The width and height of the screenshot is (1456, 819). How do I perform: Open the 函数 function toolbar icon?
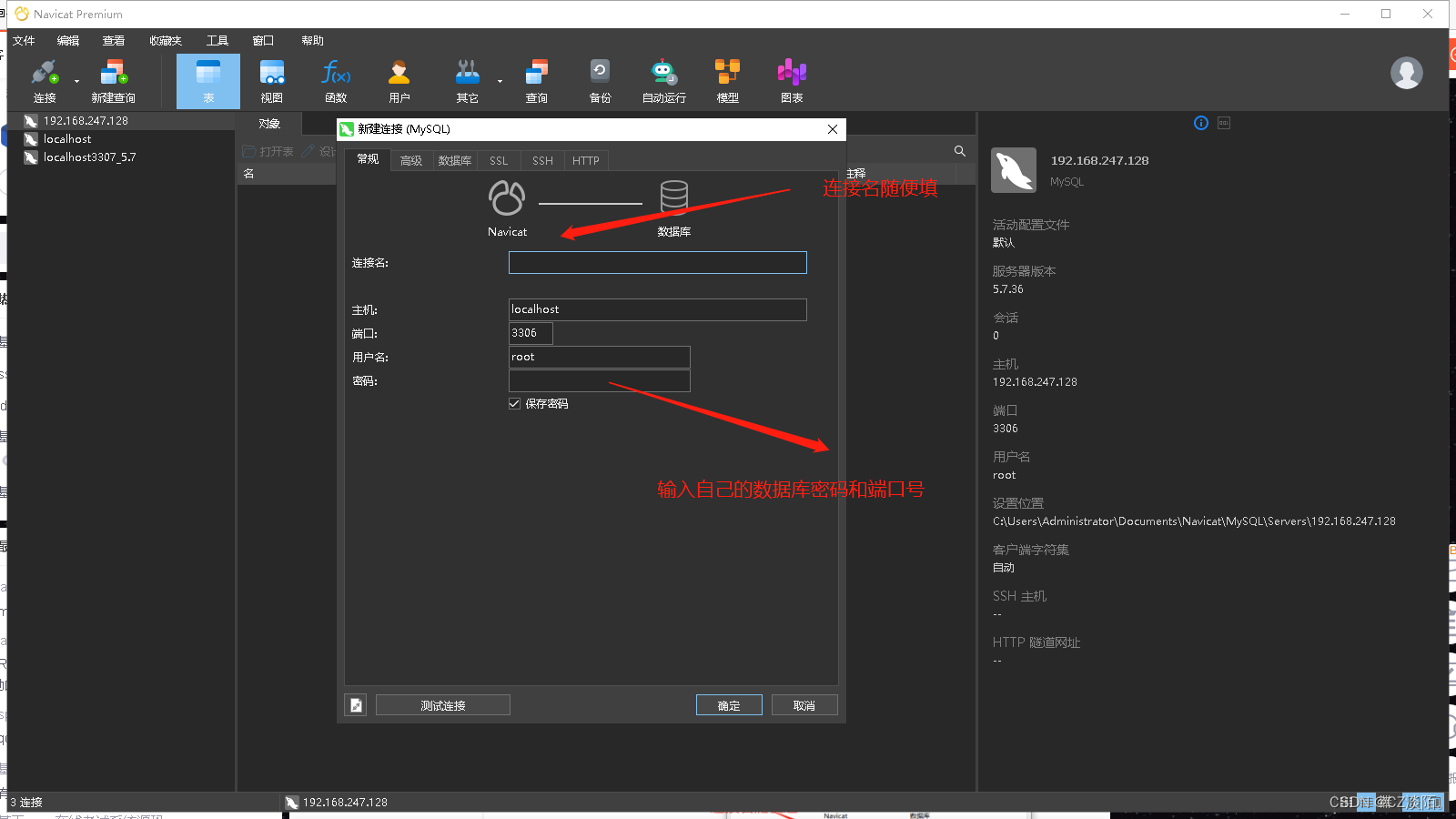[x=336, y=81]
